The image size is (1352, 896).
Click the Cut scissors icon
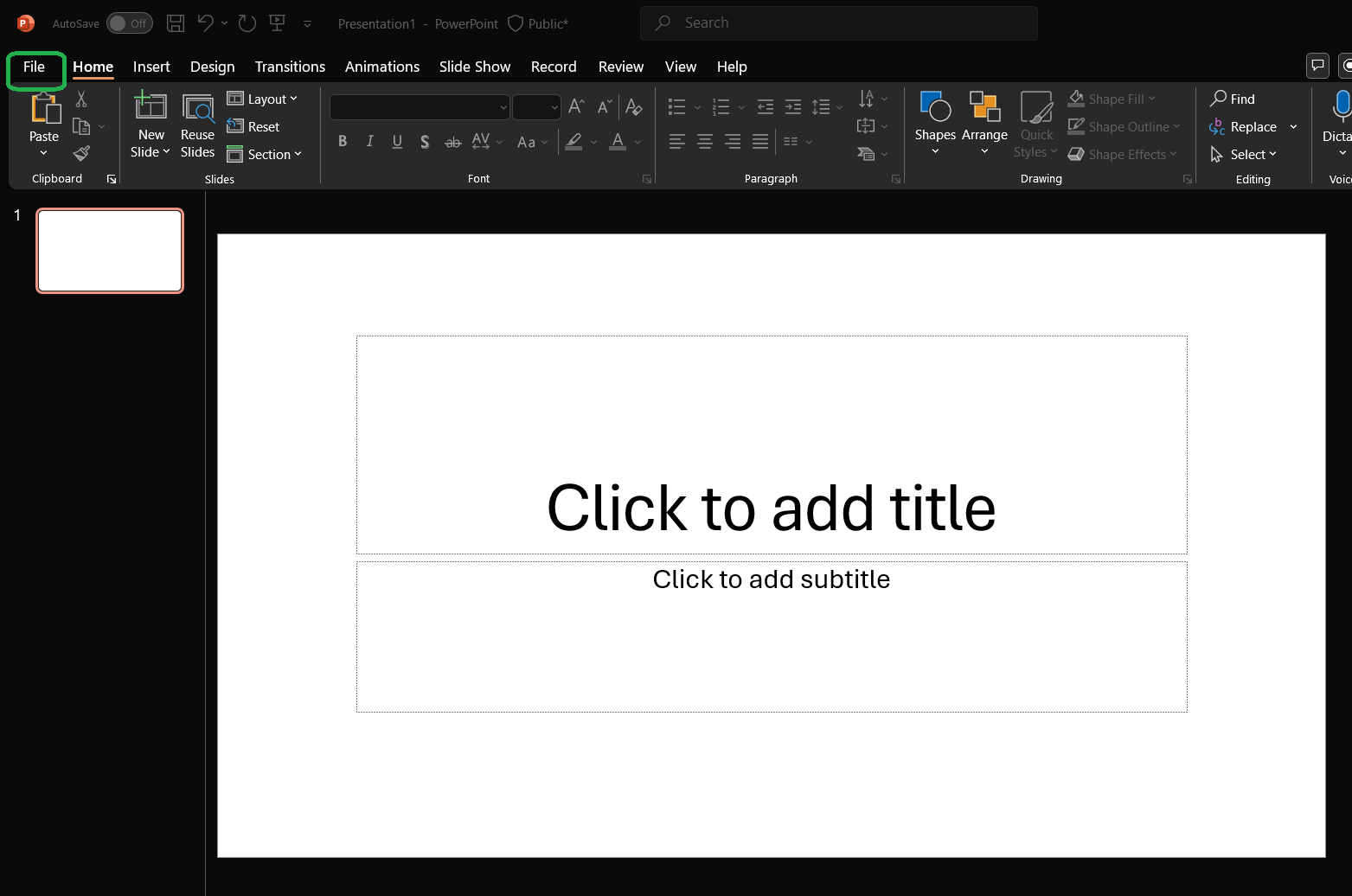[x=81, y=99]
